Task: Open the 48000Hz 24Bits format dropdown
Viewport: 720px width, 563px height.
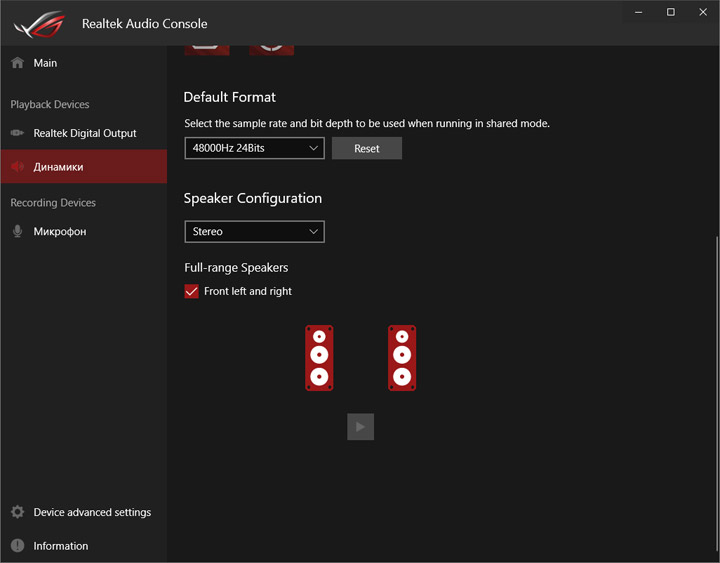Action: point(254,148)
